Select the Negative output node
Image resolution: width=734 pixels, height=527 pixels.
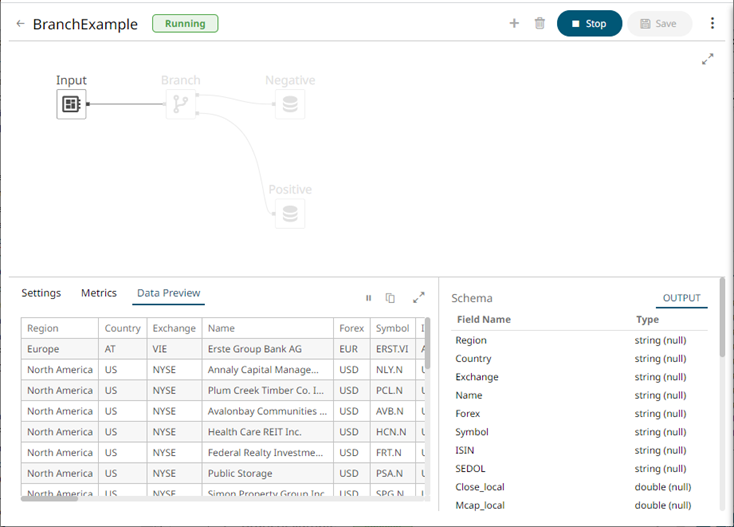290,104
